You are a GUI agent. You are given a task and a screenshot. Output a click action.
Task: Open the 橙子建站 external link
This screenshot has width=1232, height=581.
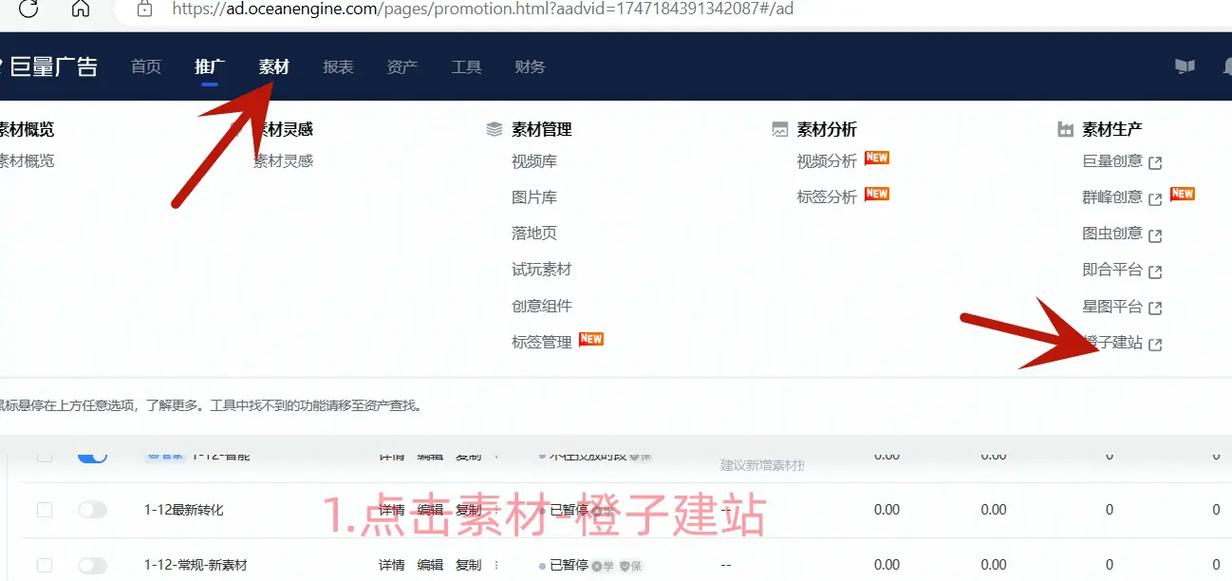point(1122,343)
